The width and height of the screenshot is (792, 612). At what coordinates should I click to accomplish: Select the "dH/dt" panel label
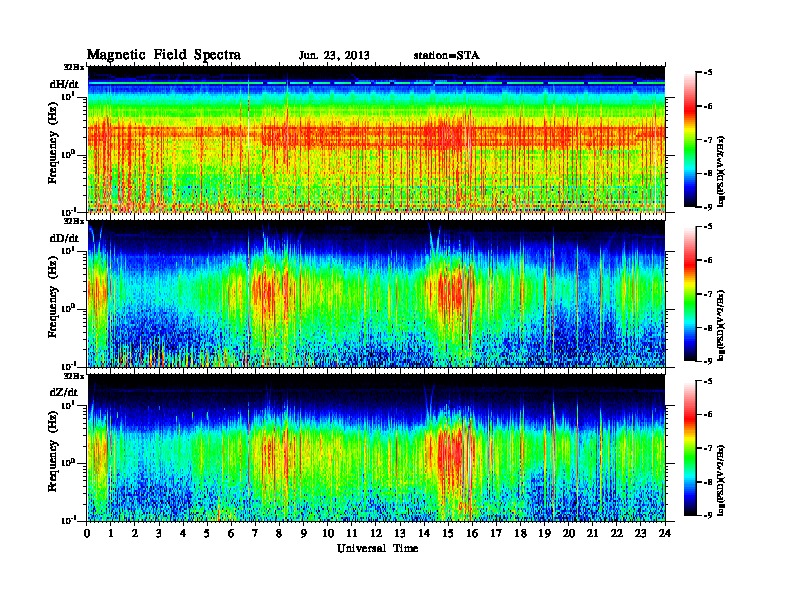point(64,84)
